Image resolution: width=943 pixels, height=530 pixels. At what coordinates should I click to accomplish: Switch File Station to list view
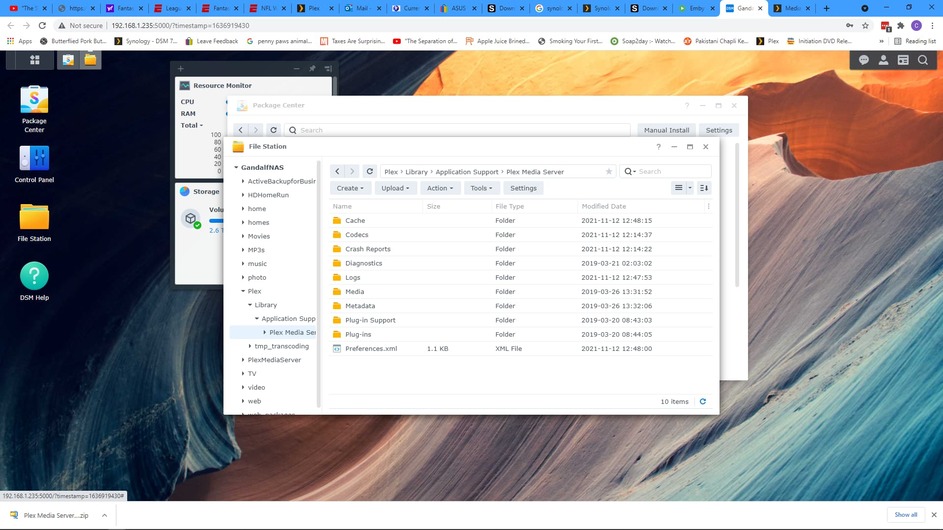point(678,188)
